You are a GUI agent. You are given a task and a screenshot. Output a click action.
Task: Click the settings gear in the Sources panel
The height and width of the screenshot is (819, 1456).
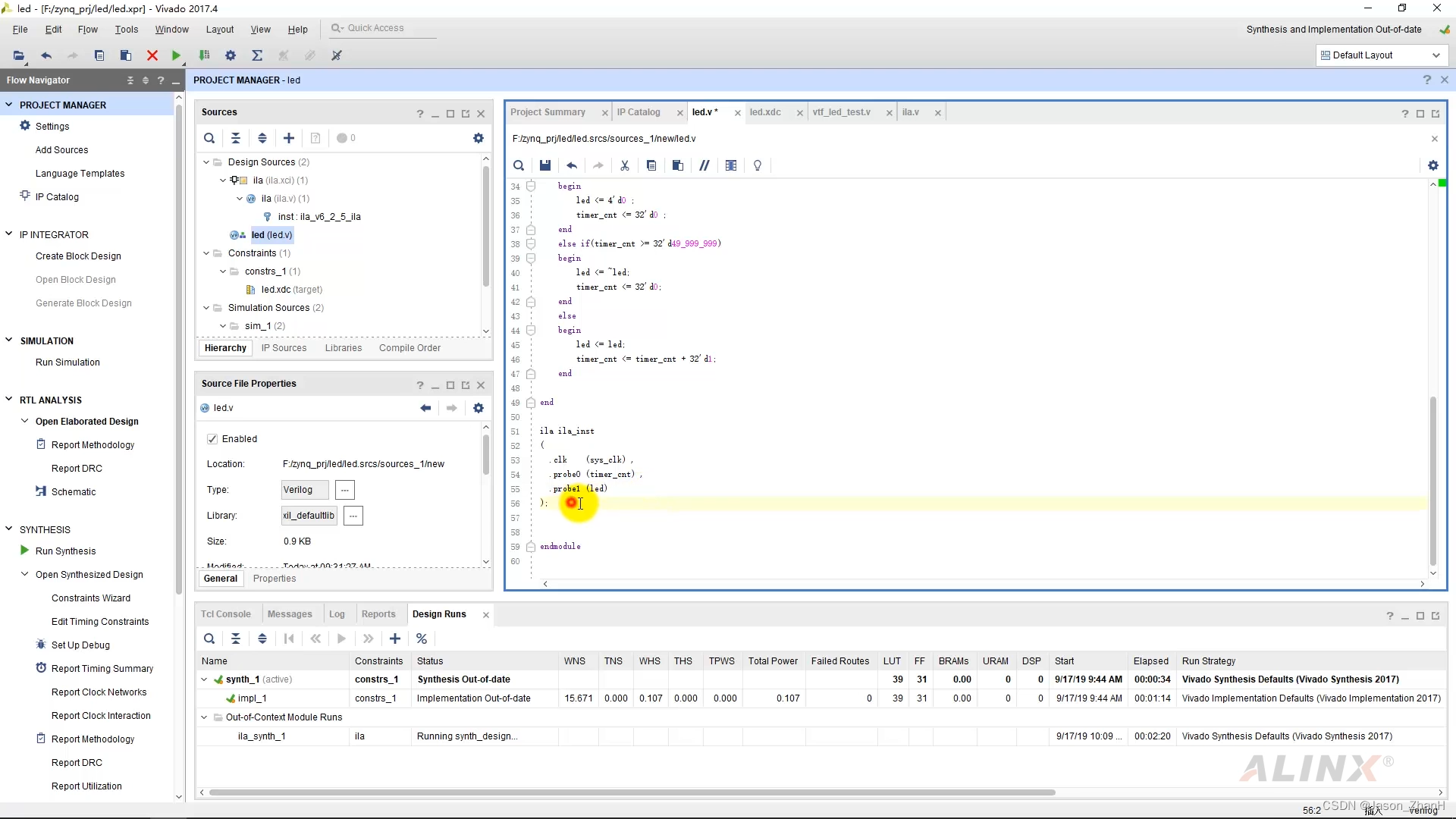478,138
